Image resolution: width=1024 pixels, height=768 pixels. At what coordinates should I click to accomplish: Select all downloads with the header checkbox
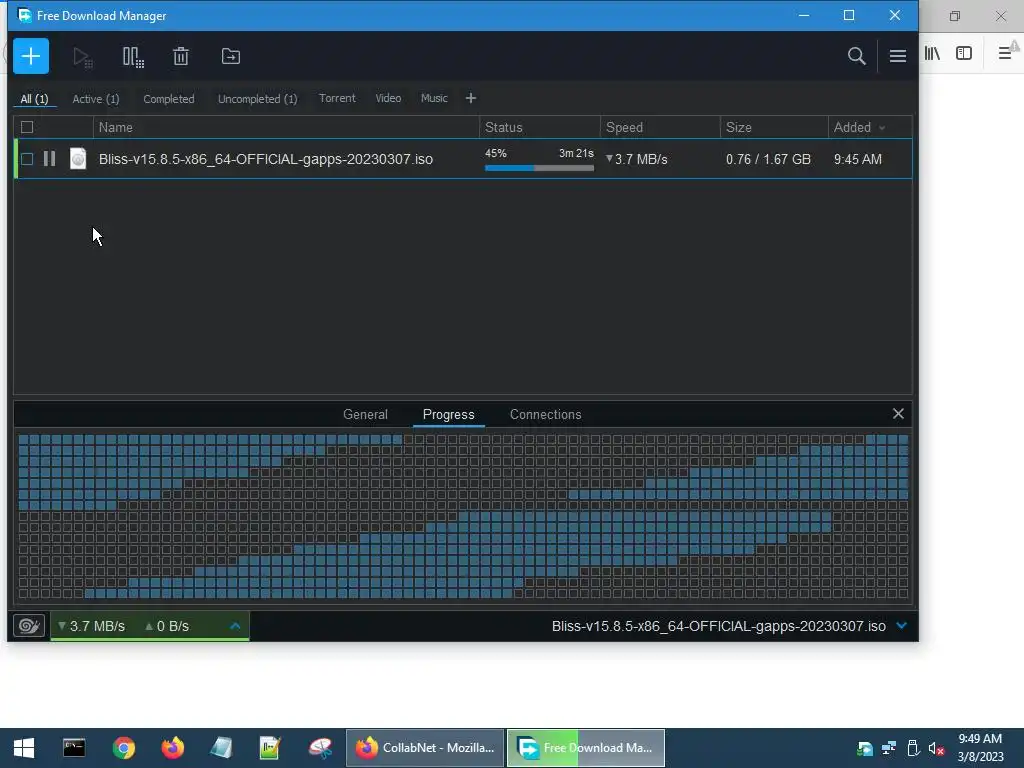pos(27,127)
